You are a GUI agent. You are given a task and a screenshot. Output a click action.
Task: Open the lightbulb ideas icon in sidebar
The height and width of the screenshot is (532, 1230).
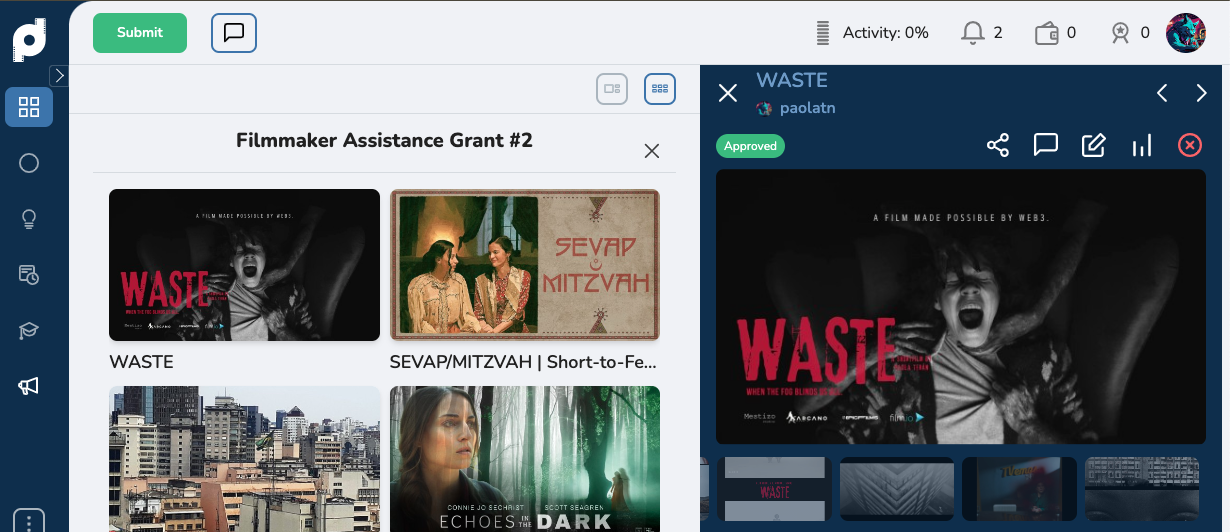coord(29,219)
